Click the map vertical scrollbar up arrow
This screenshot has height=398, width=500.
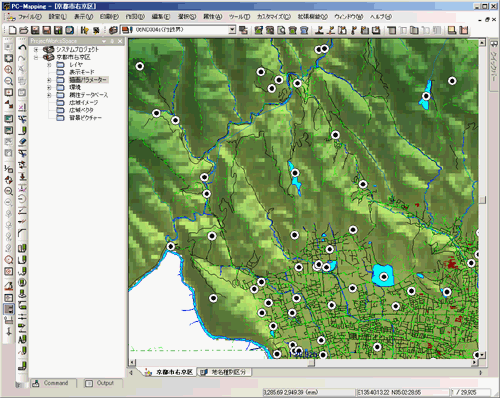coord(482,43)
